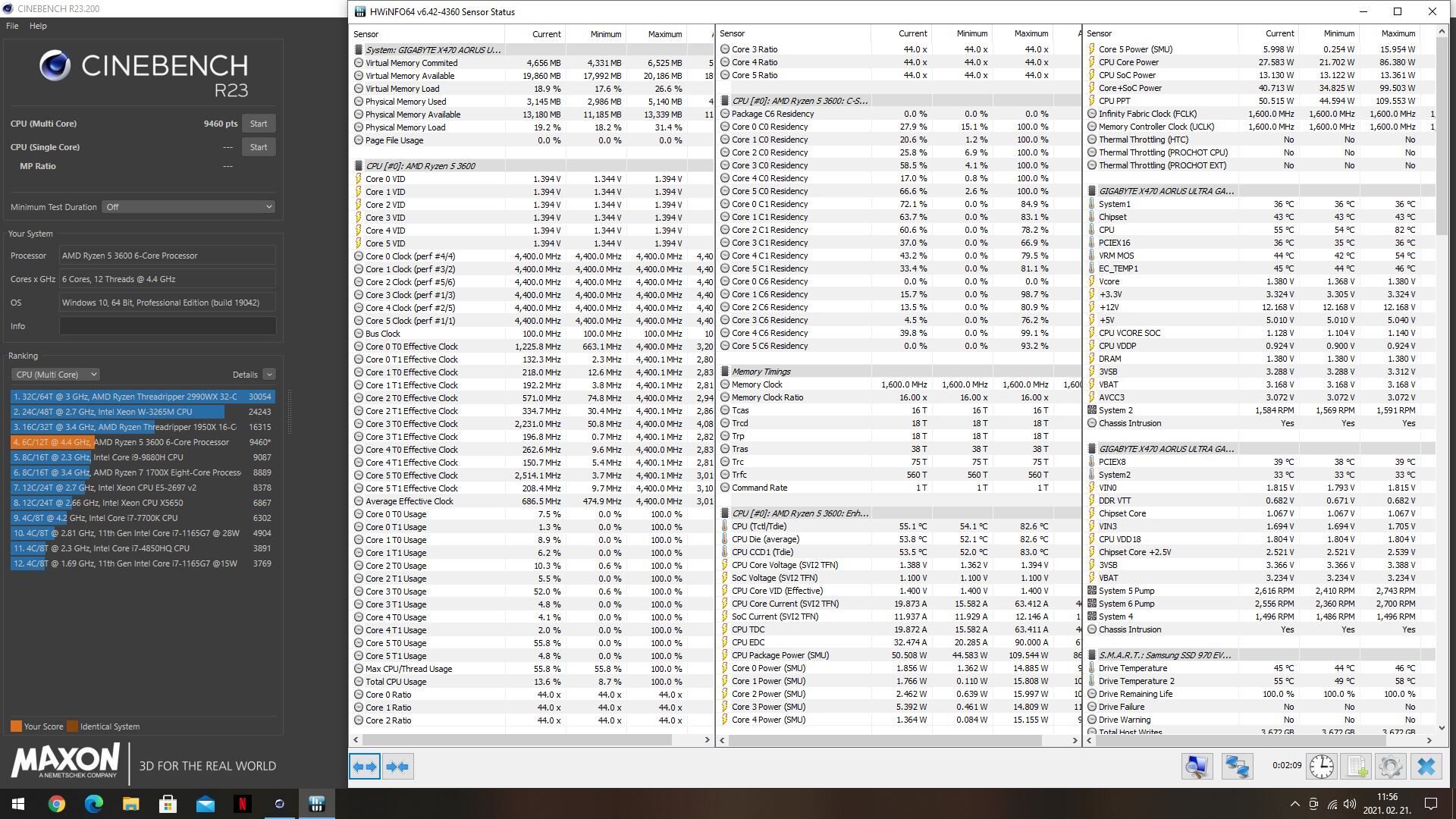This screenshot has height=819, width=1456.
Task: Open HWiNFO system summary magnifier icon
Action: pos(1197,767)
